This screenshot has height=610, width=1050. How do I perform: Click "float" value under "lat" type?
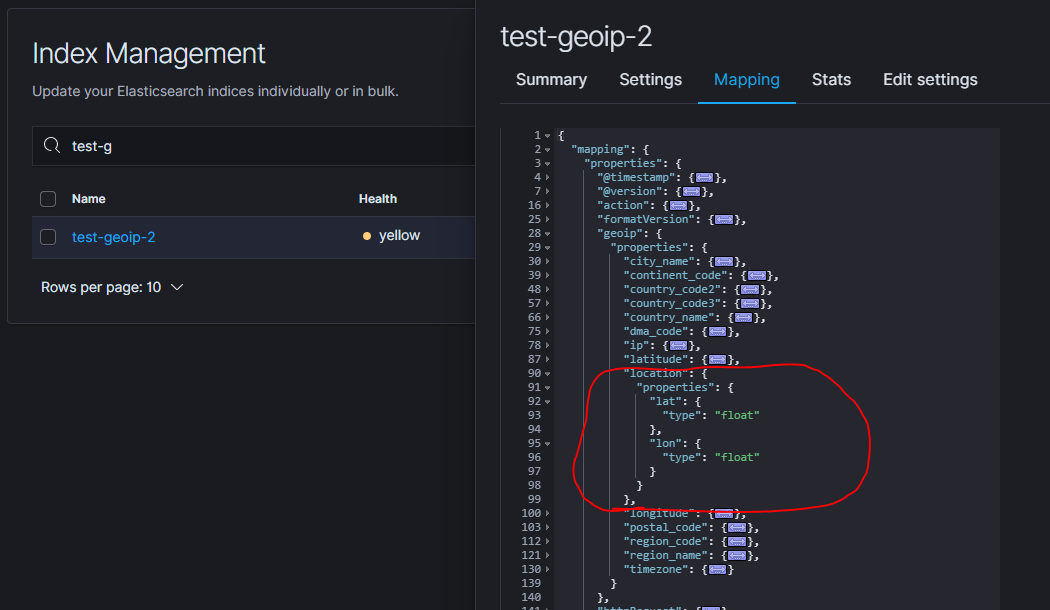pos(737,415)
